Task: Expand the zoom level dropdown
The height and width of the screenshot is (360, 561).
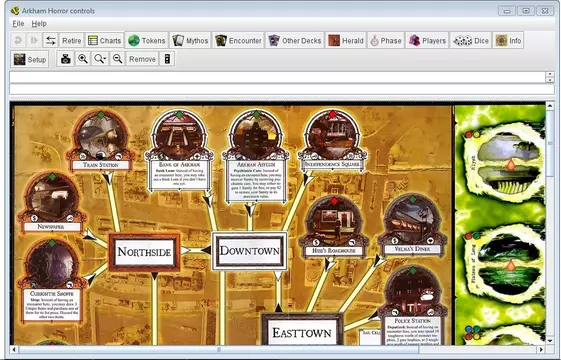Action: (x=100, y=59)
